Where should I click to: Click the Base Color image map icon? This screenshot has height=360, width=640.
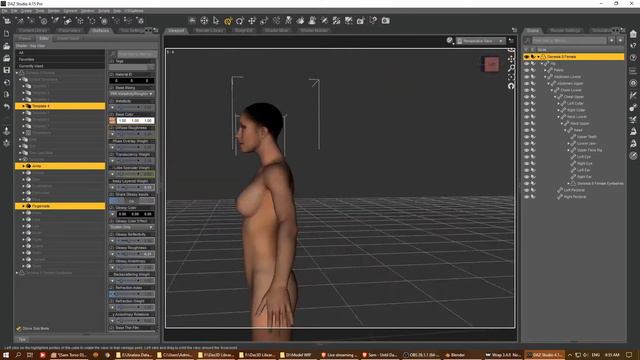pyautogui.click(x=112, y=121)
